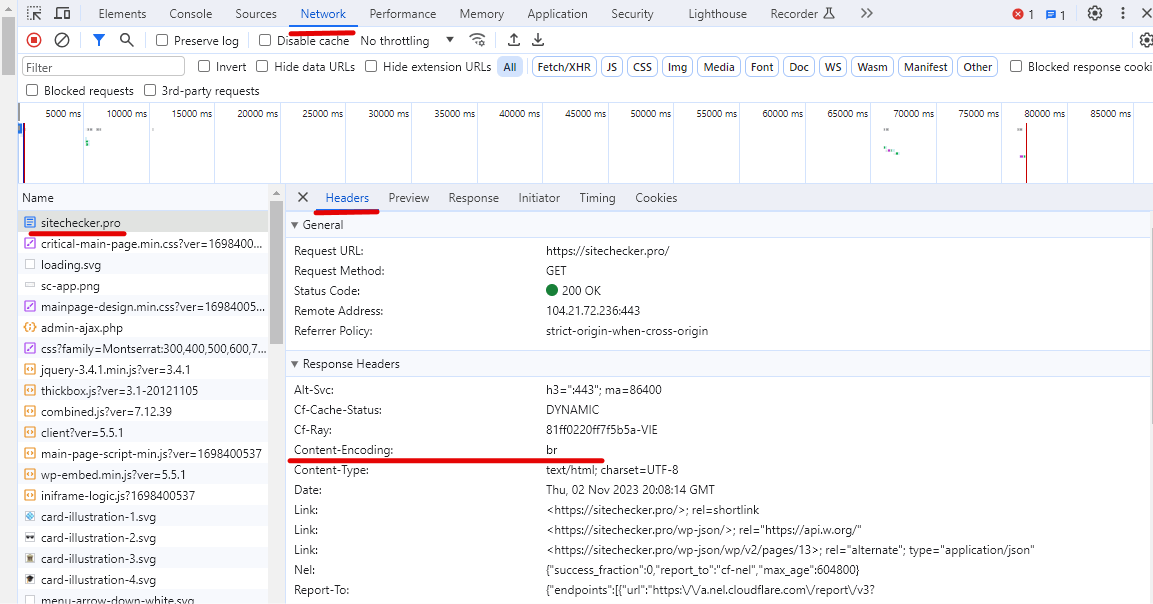Viewport: 1153px width, 604px height.
Task: Open DevTools settings gear
Action: [1095, 13]
